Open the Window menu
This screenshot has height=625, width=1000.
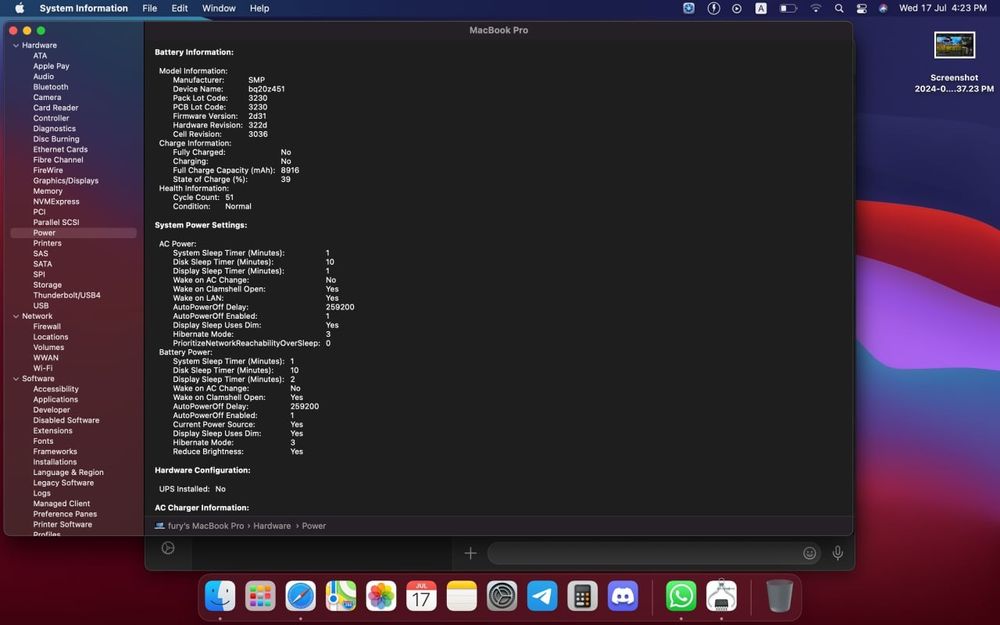tap(219, 8)
